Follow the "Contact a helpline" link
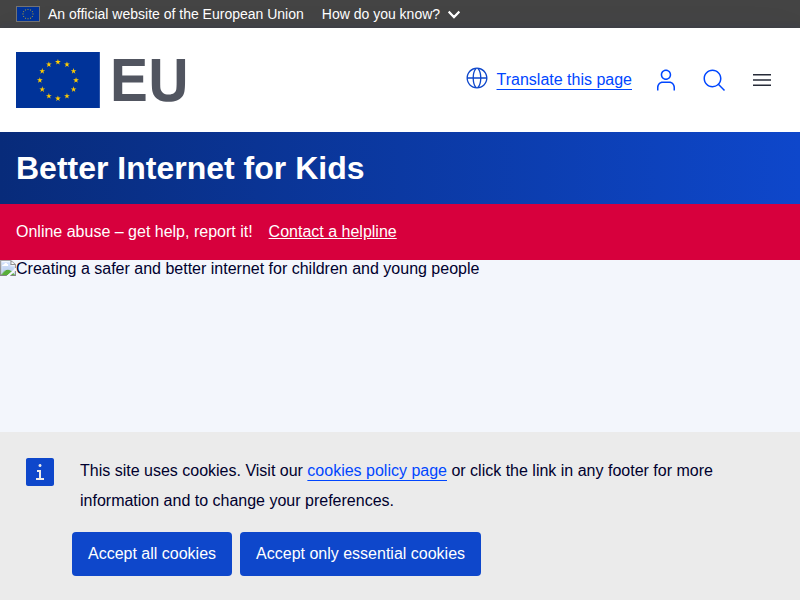The width and height of the screenshot is (800, 600). [x=332, y=231]
